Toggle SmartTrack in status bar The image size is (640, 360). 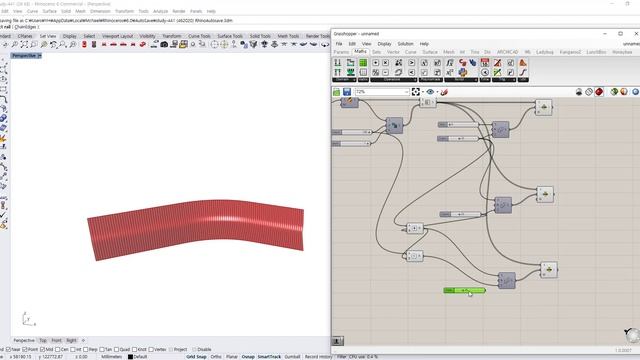tap(269, 357)
